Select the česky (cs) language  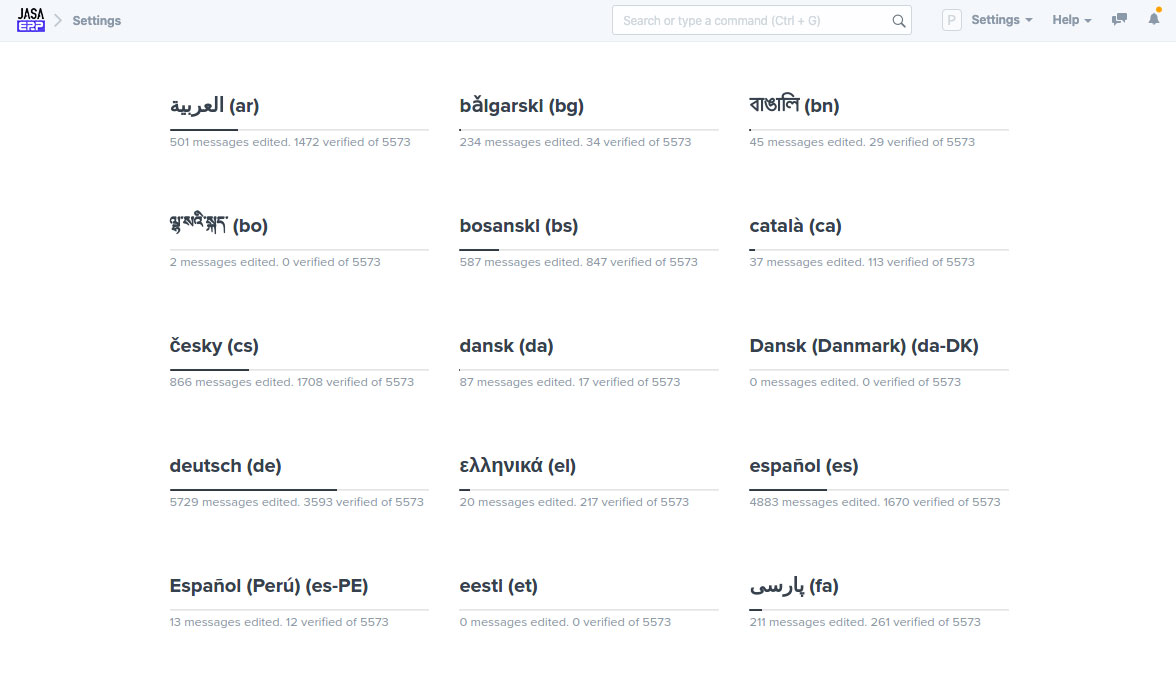(x=214, y=346)
